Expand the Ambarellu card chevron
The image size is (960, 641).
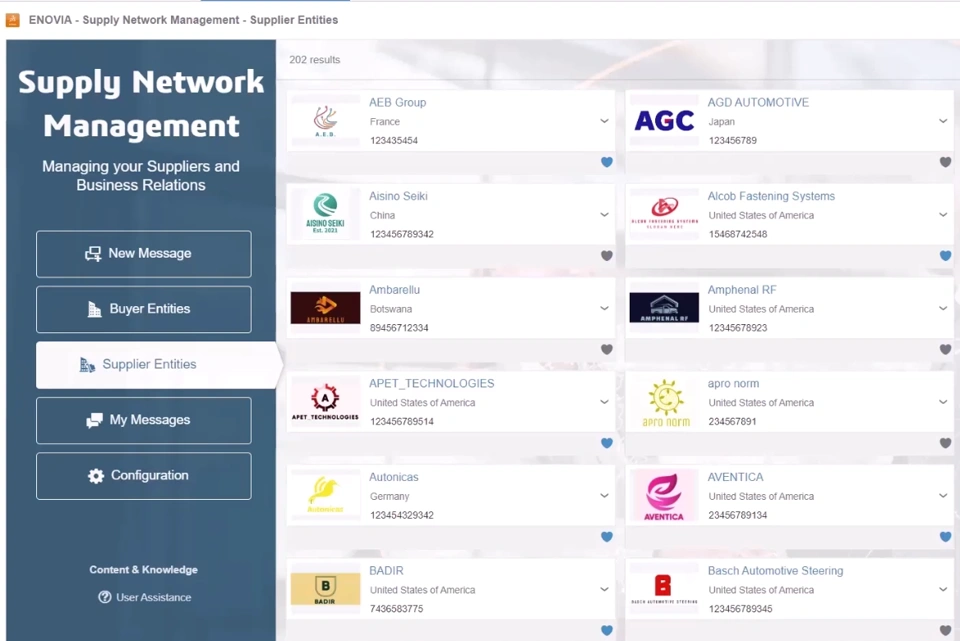(x=604, y=309)
